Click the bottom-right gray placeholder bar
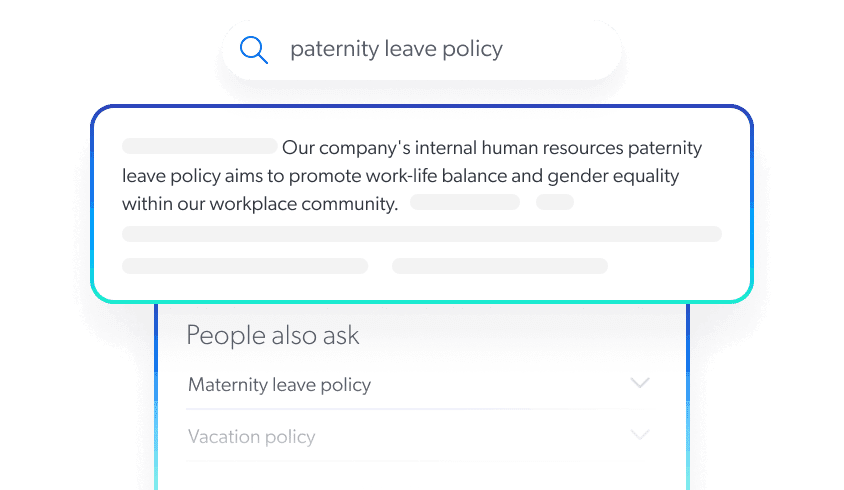Screen dimensions: 844x490 [500, 266]
